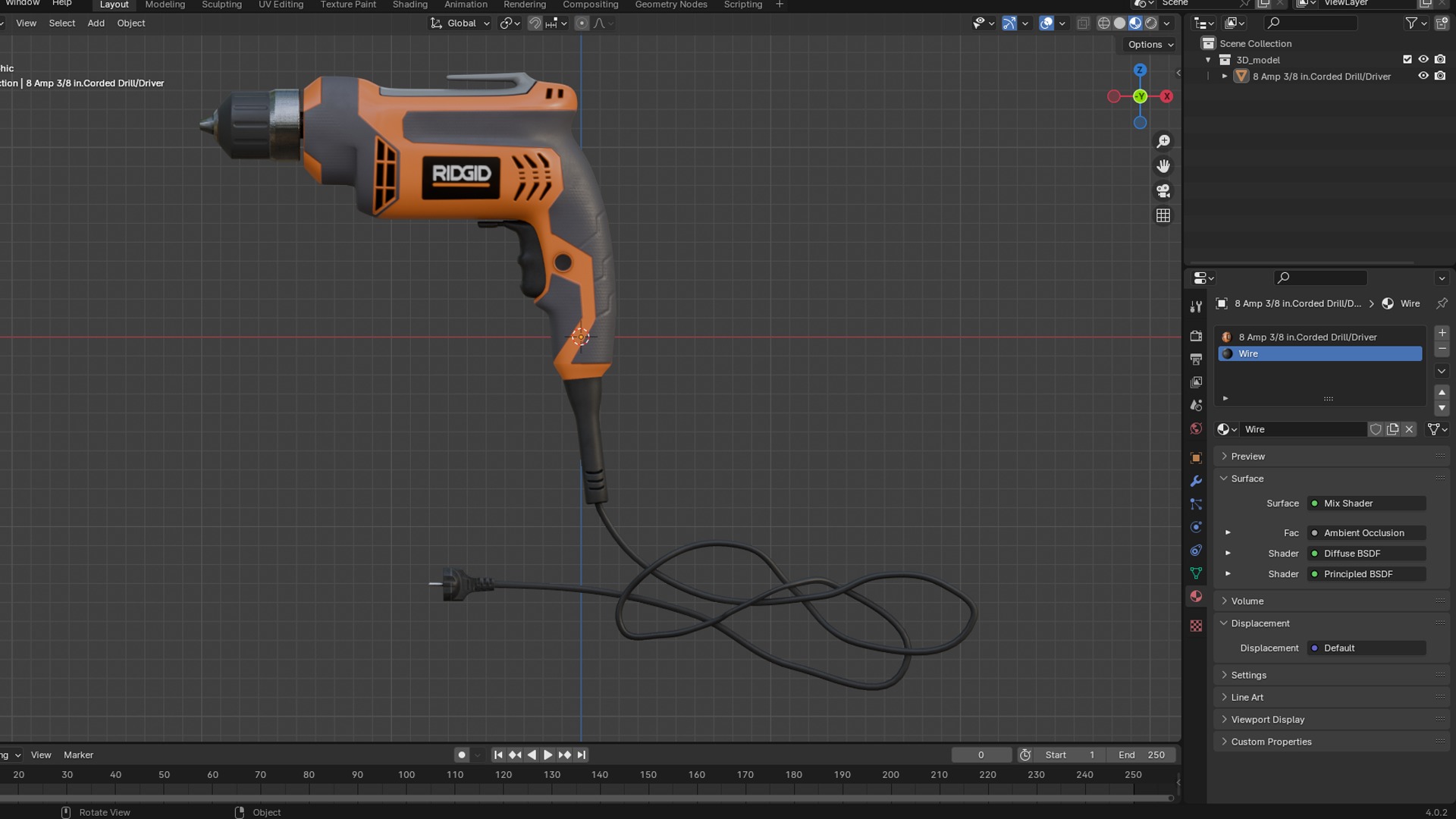Viewport: 1456px width, 819px height.
Task: Toggle proportional editing
Action: click(x=582, y=24)
